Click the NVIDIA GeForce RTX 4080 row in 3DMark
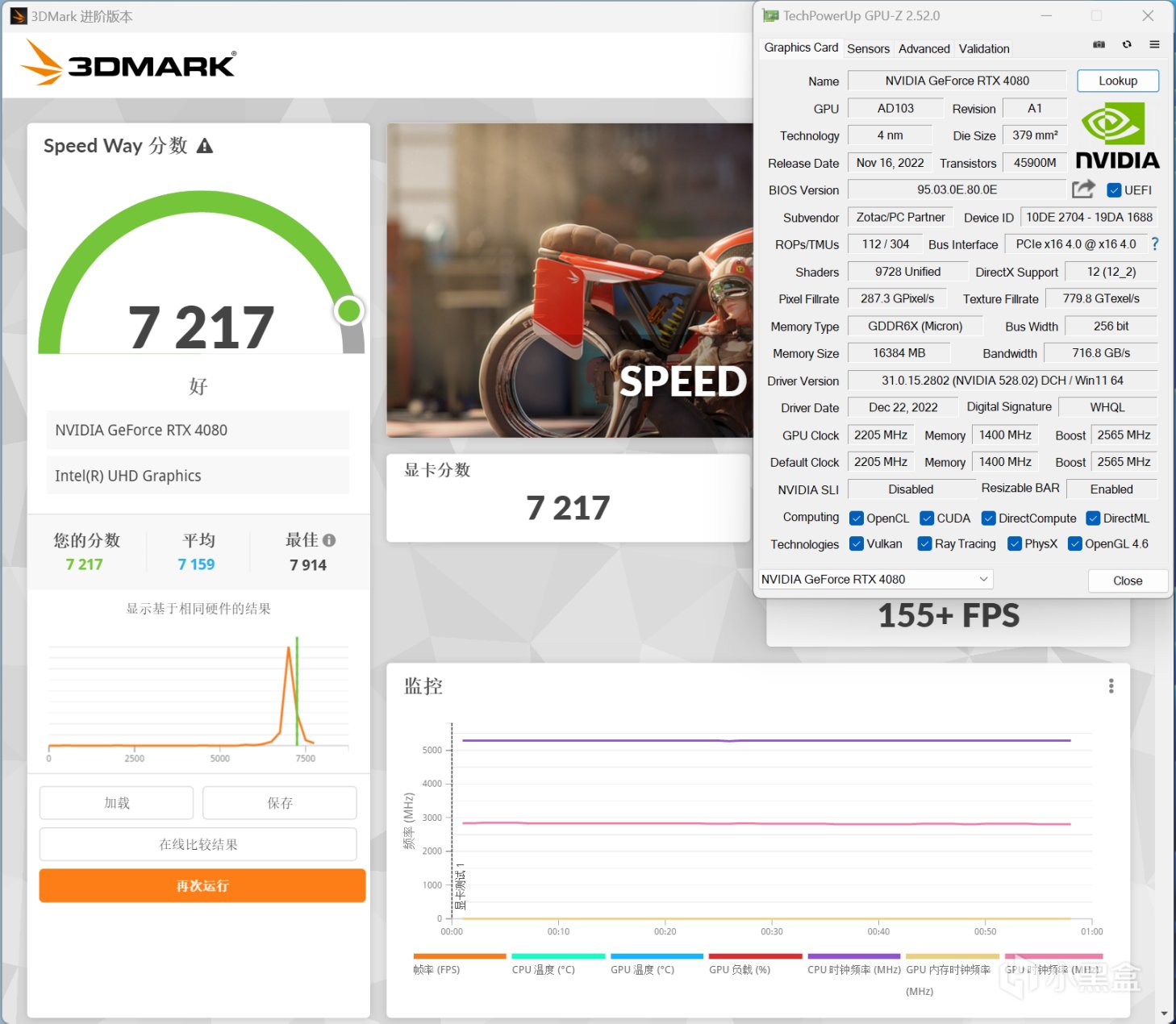Image resolution: width=1176 pixels, height=1024 pixels. (198, 430)
